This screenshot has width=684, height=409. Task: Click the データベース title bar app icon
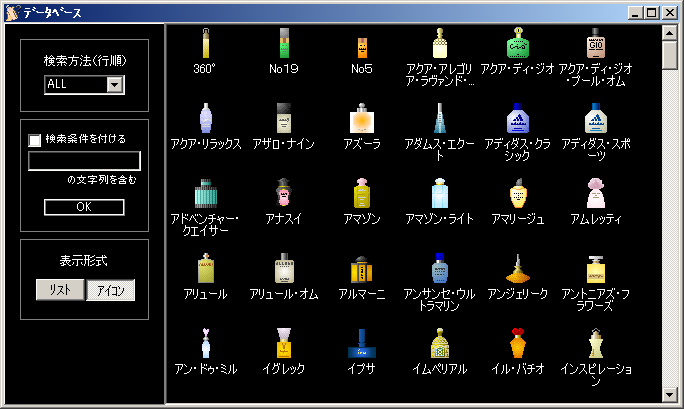coord(12,13)
